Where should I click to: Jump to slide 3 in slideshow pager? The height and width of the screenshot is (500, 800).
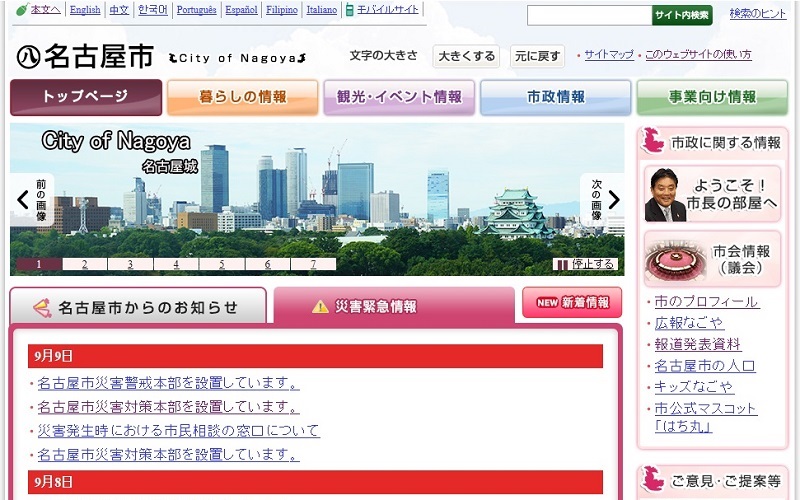click(x=131, y=264)
